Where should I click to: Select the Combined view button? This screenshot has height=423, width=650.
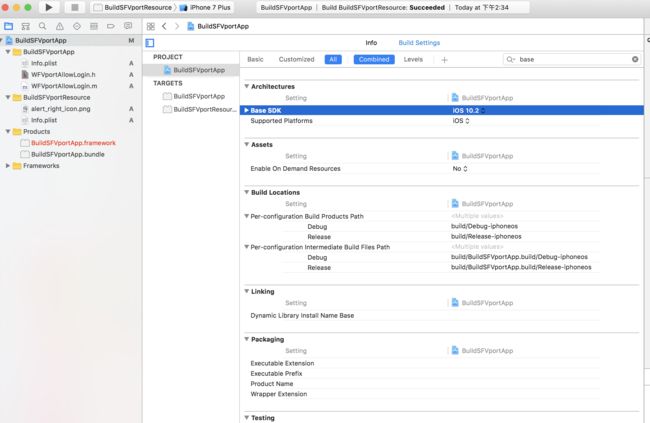click(374, 59)
